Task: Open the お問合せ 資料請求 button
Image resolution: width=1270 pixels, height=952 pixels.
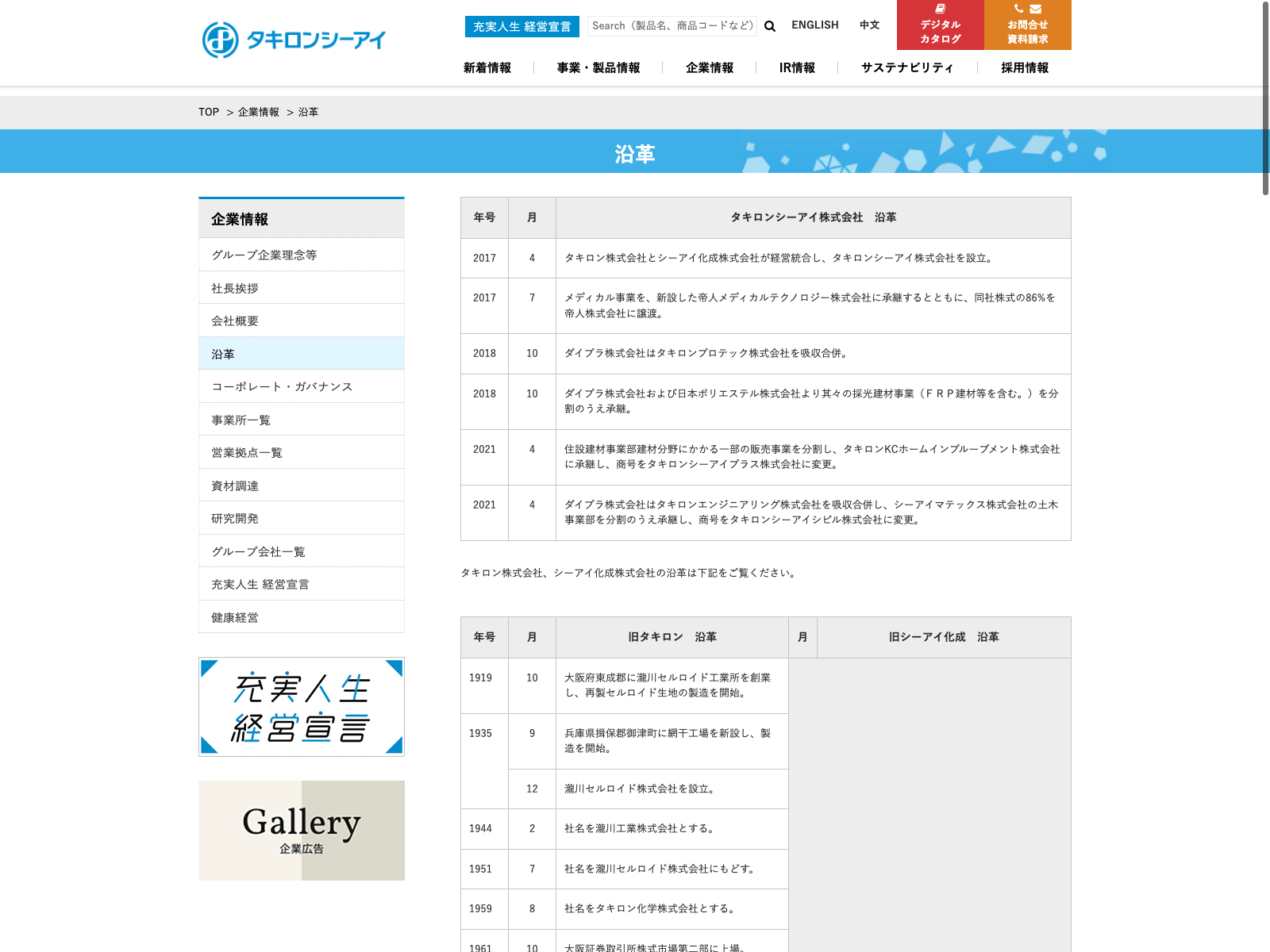Action: pyautogui.click(x=1028, y=25)
